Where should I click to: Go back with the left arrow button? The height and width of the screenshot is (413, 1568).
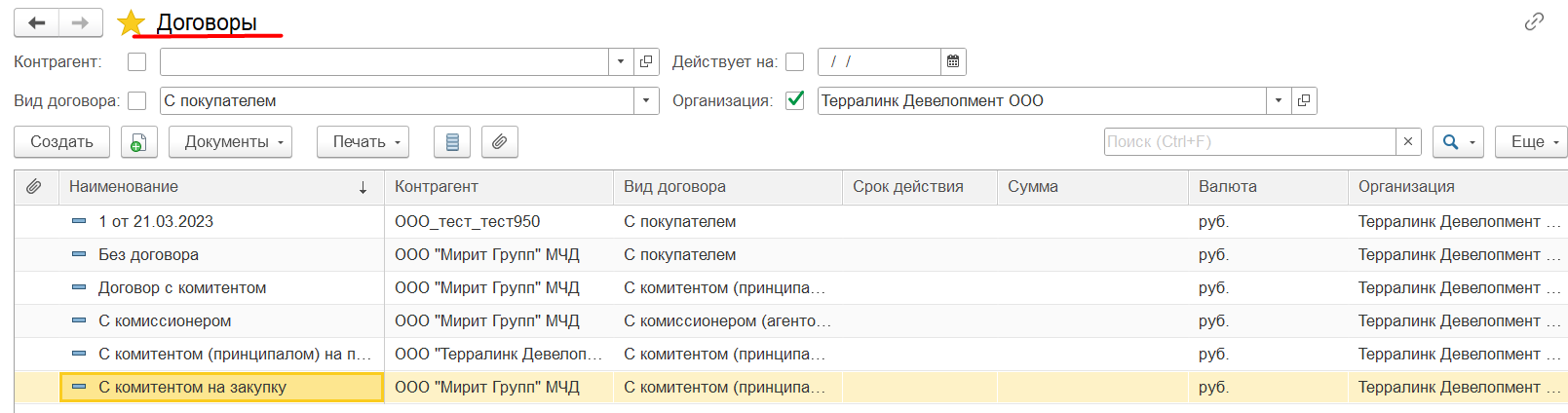click(37, 22)
